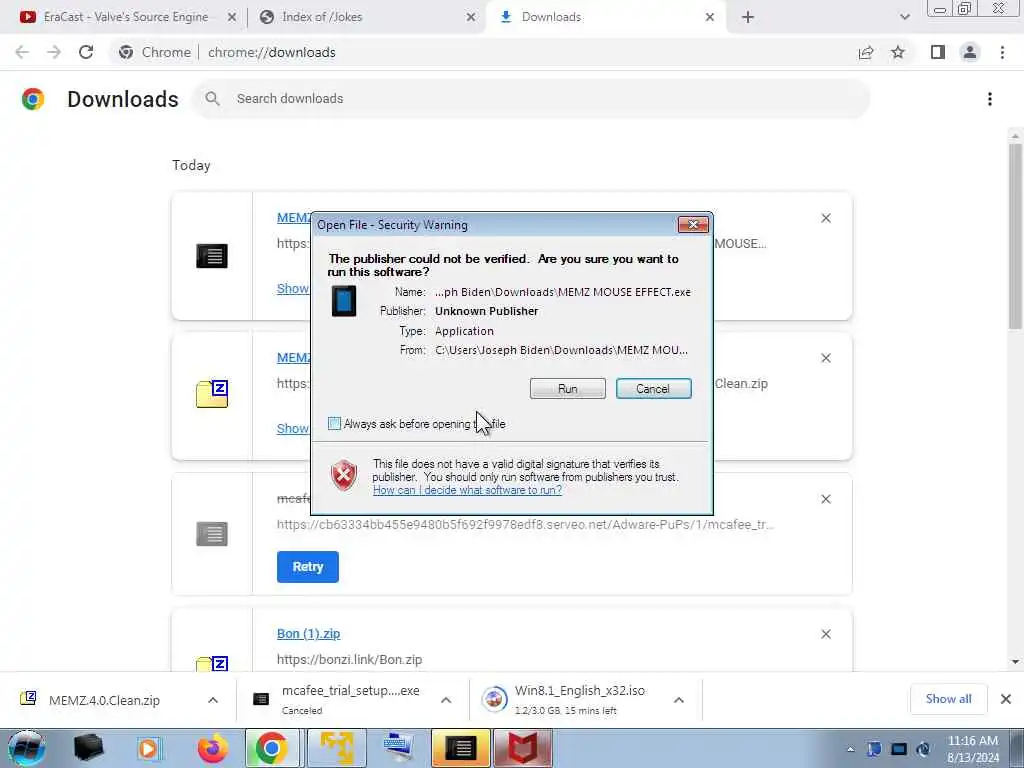Toggle the side panel icon

938,52
